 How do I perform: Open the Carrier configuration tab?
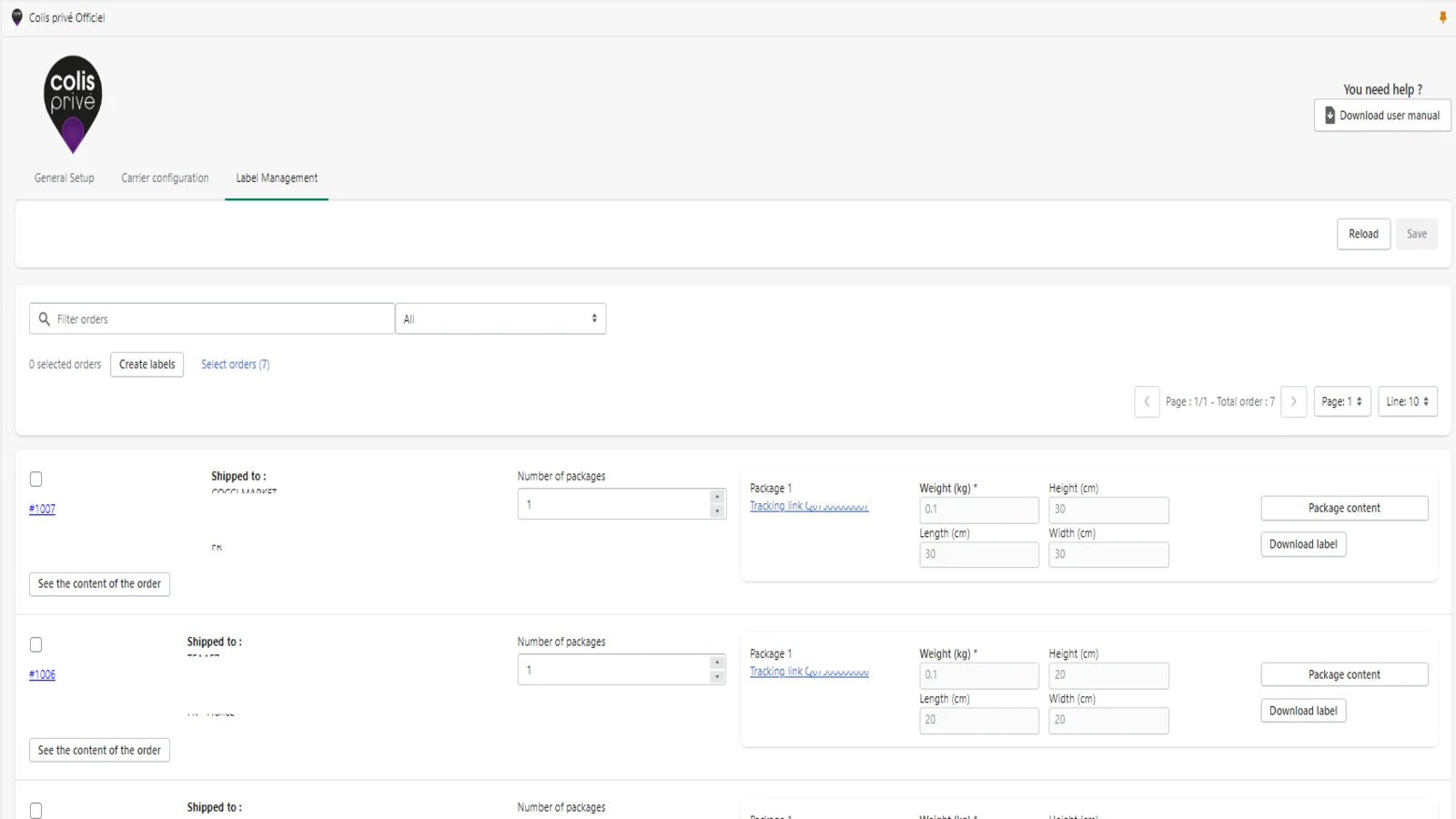(x=165, y=178)
